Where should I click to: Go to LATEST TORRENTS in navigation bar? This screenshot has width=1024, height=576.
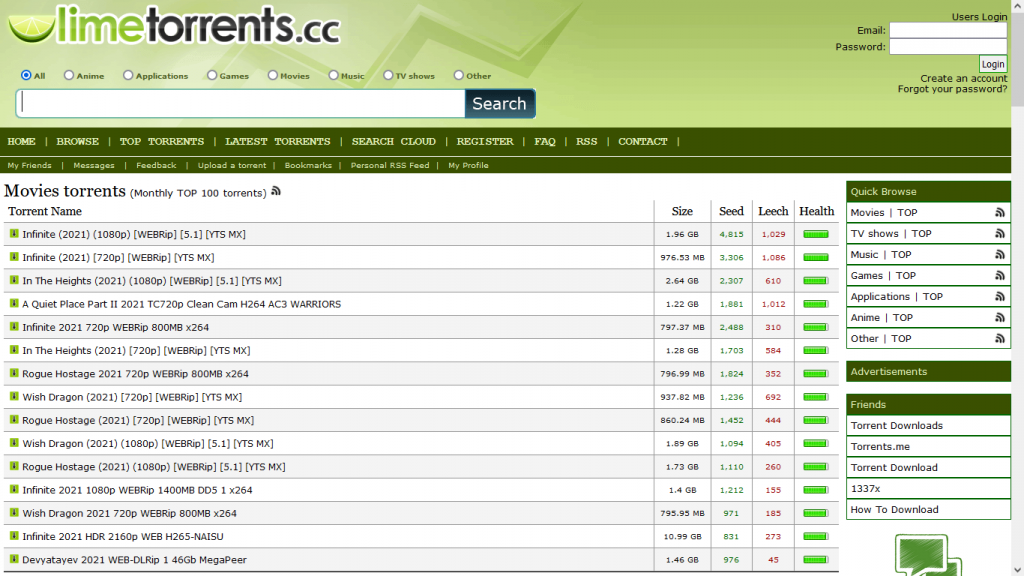(278, 142)
